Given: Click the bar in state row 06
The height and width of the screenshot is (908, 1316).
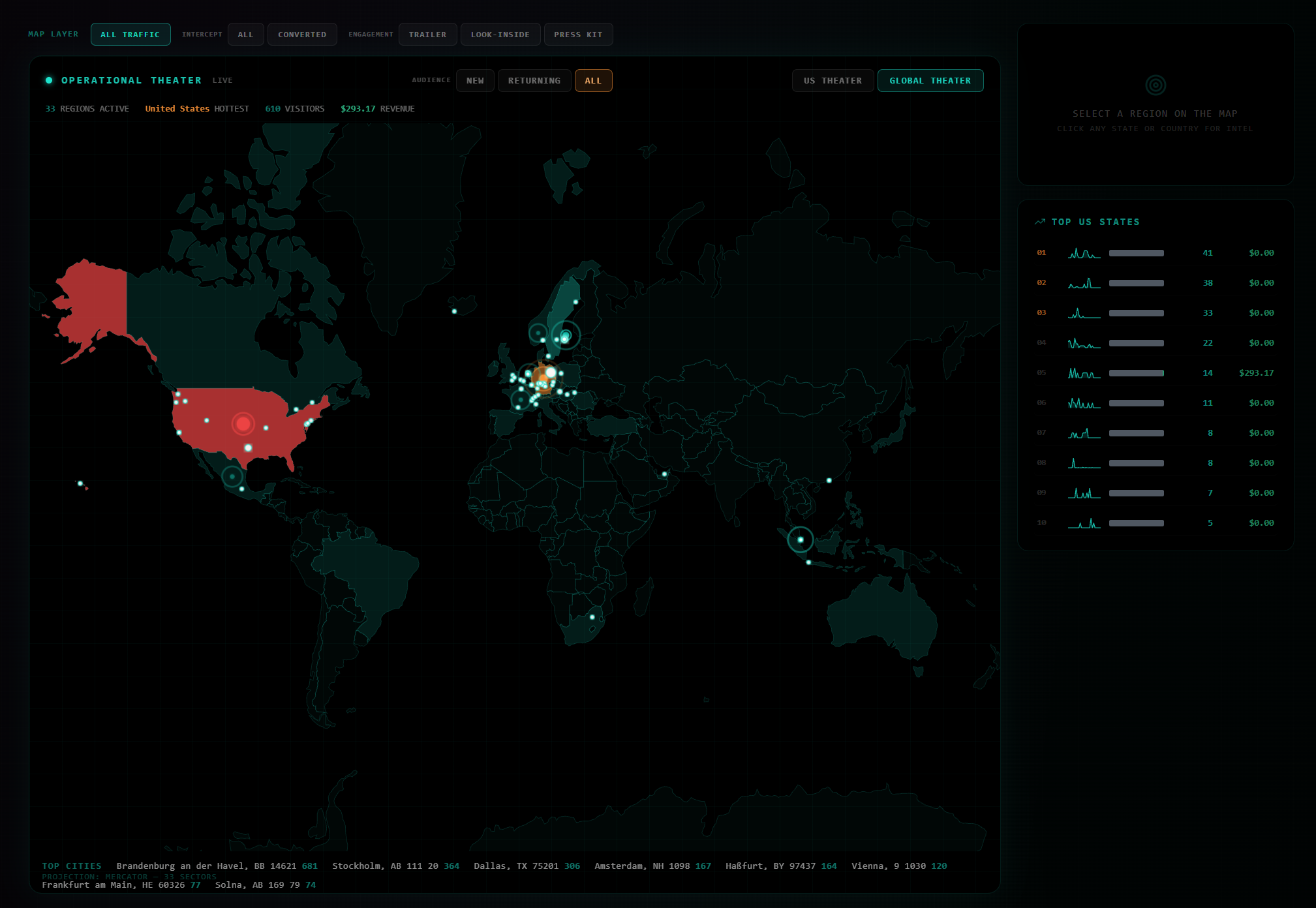Looking at the screenshot, I should (1136, 403).
